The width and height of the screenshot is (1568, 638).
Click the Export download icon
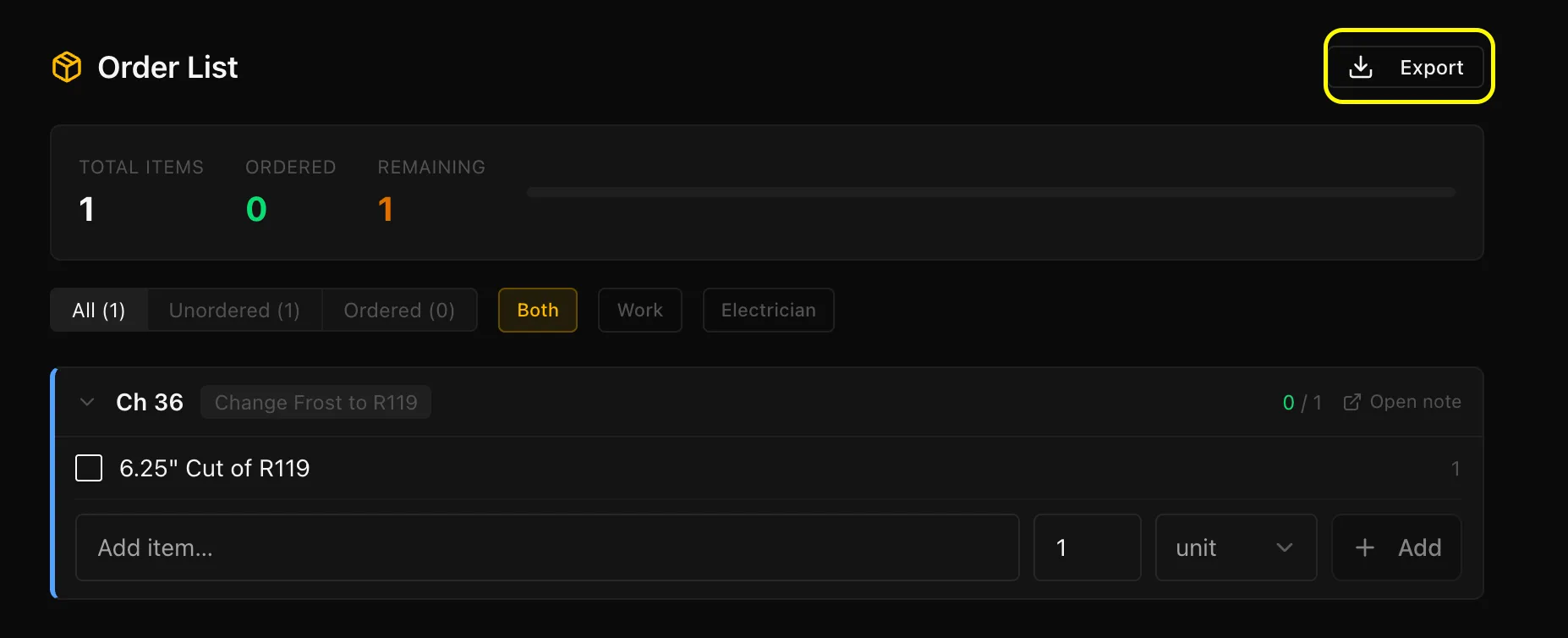point(1360,68)
